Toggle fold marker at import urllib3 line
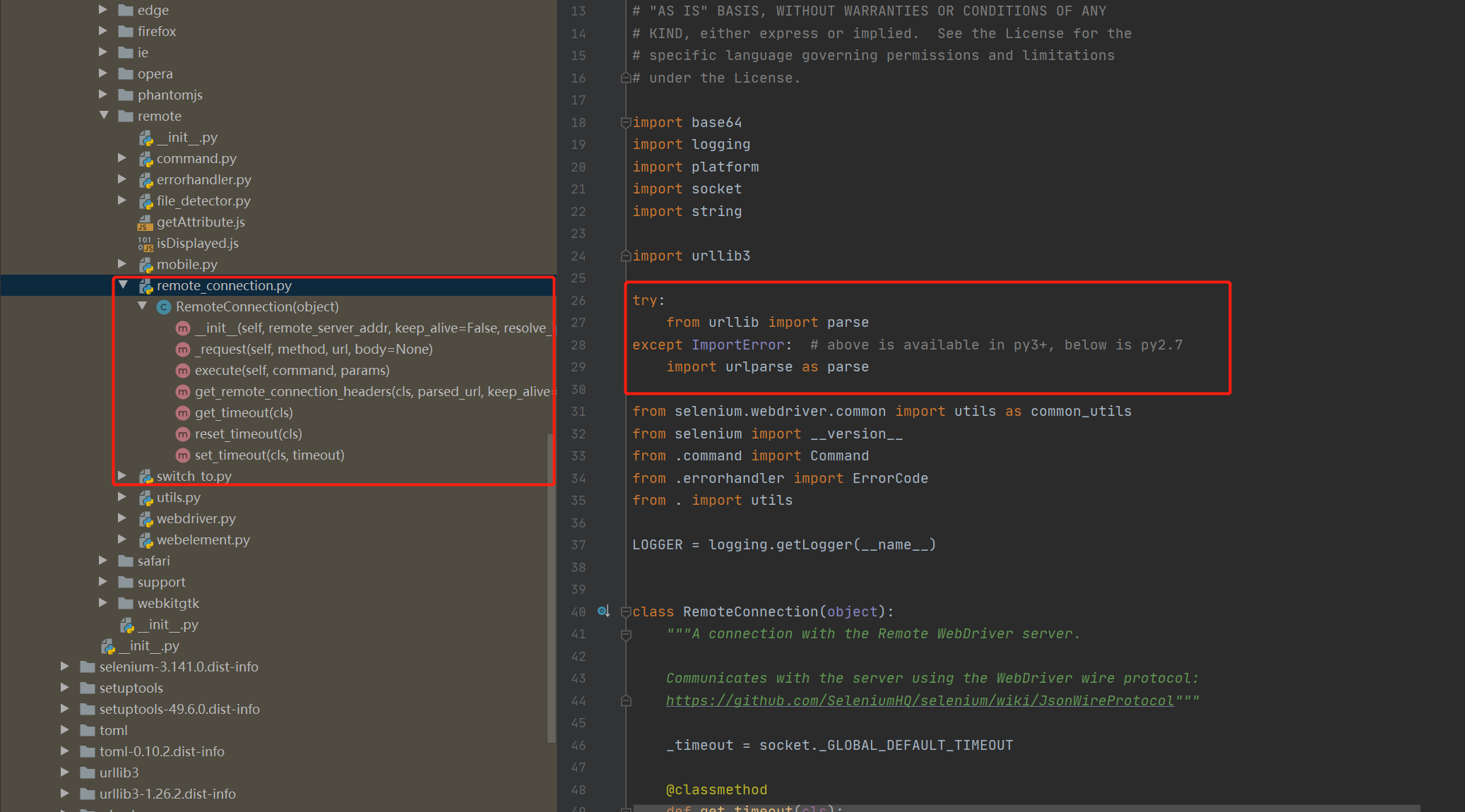The width and height of the screenshot is (1465, 812). (x=625, y=256)
